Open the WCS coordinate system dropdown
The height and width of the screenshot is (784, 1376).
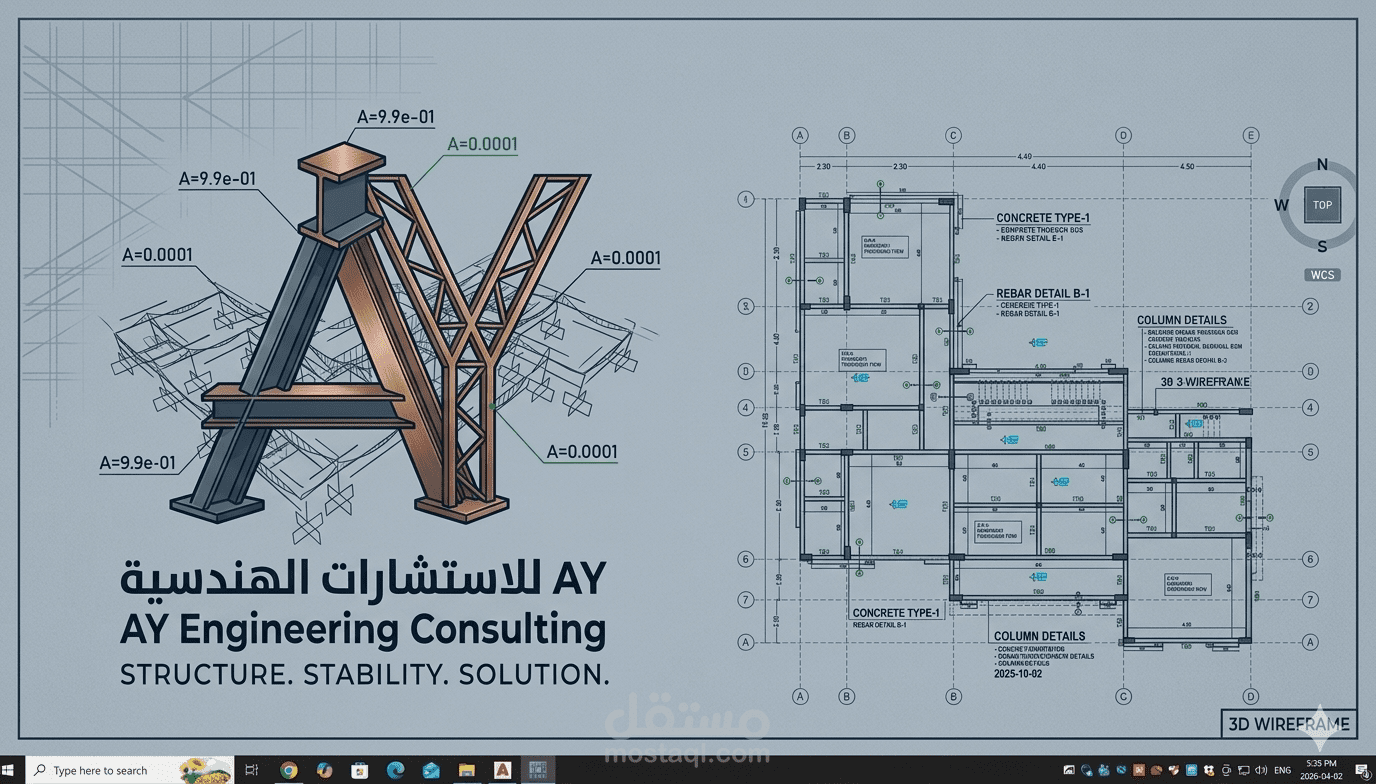point(1322,275)
